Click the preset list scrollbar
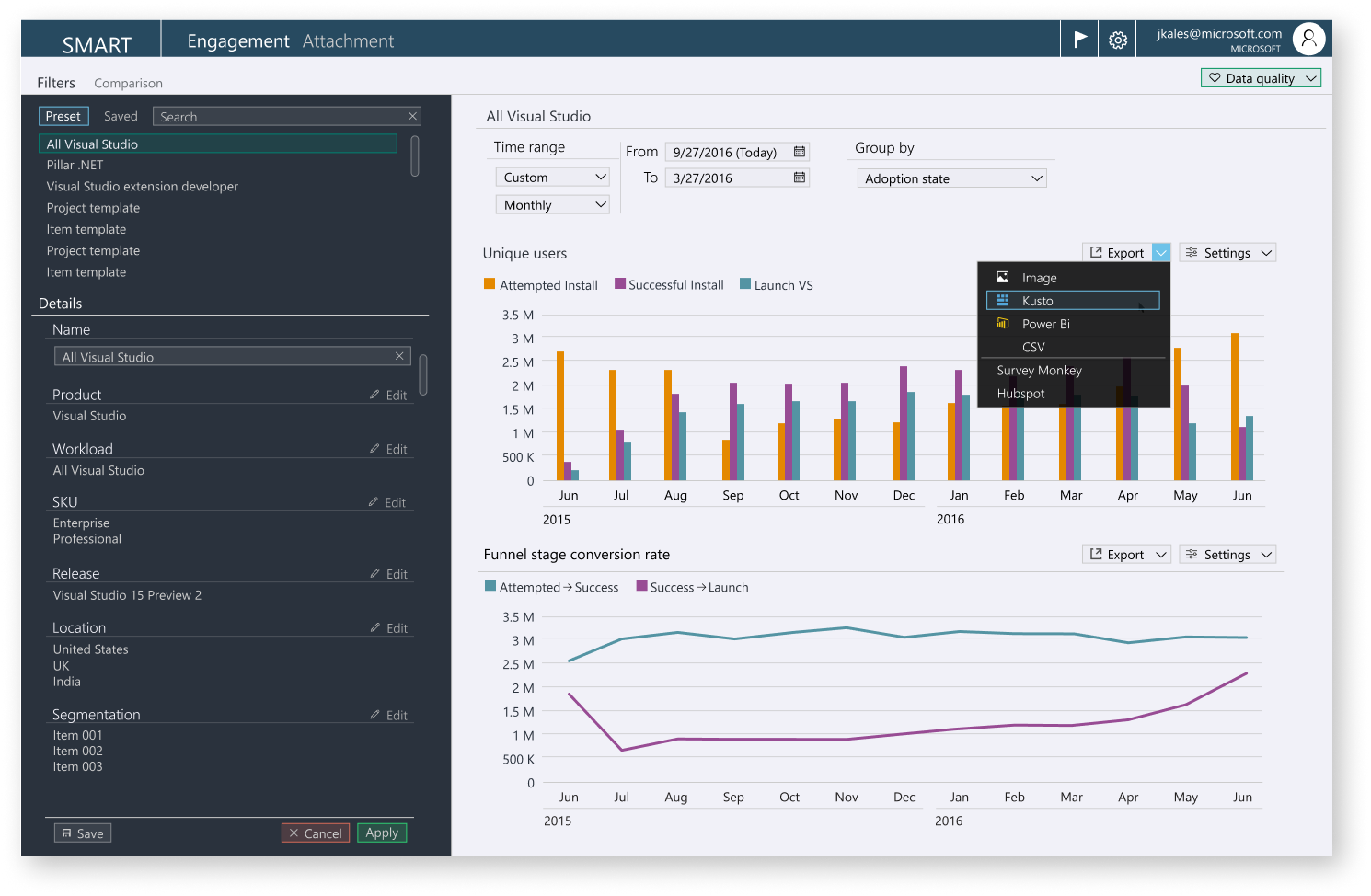 (415, 155)
